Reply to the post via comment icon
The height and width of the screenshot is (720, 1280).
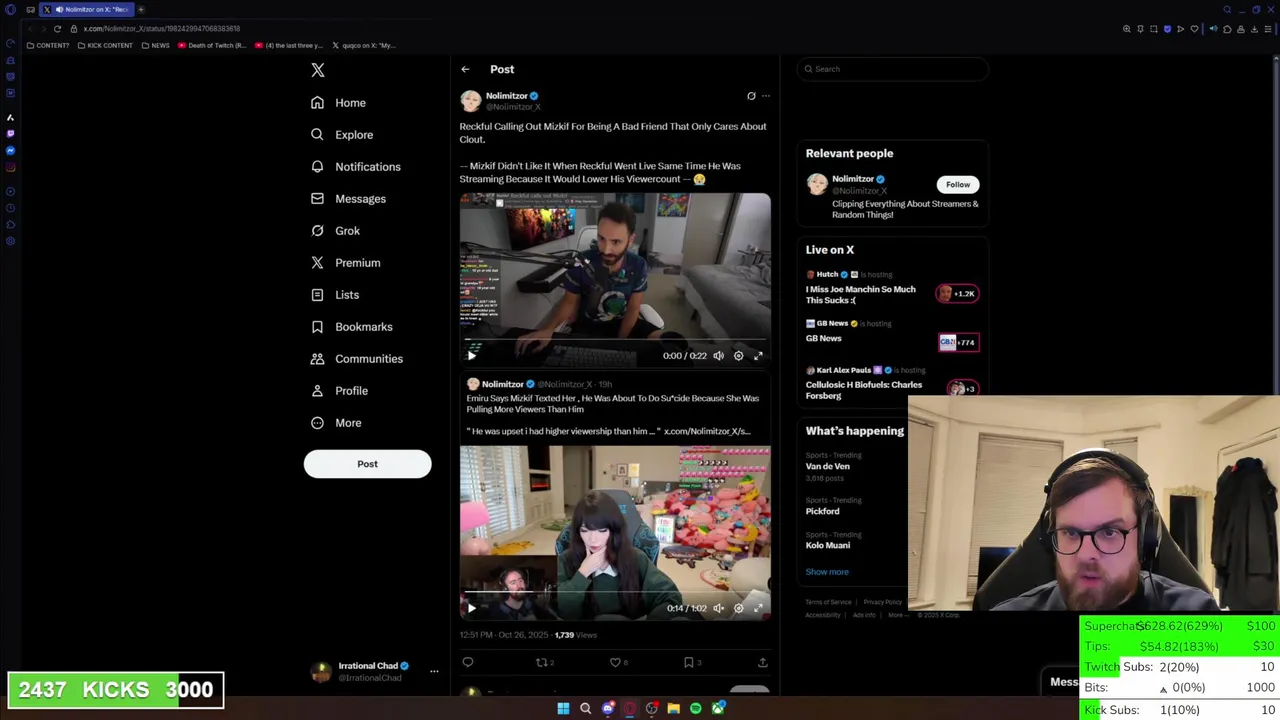[468, 662]
